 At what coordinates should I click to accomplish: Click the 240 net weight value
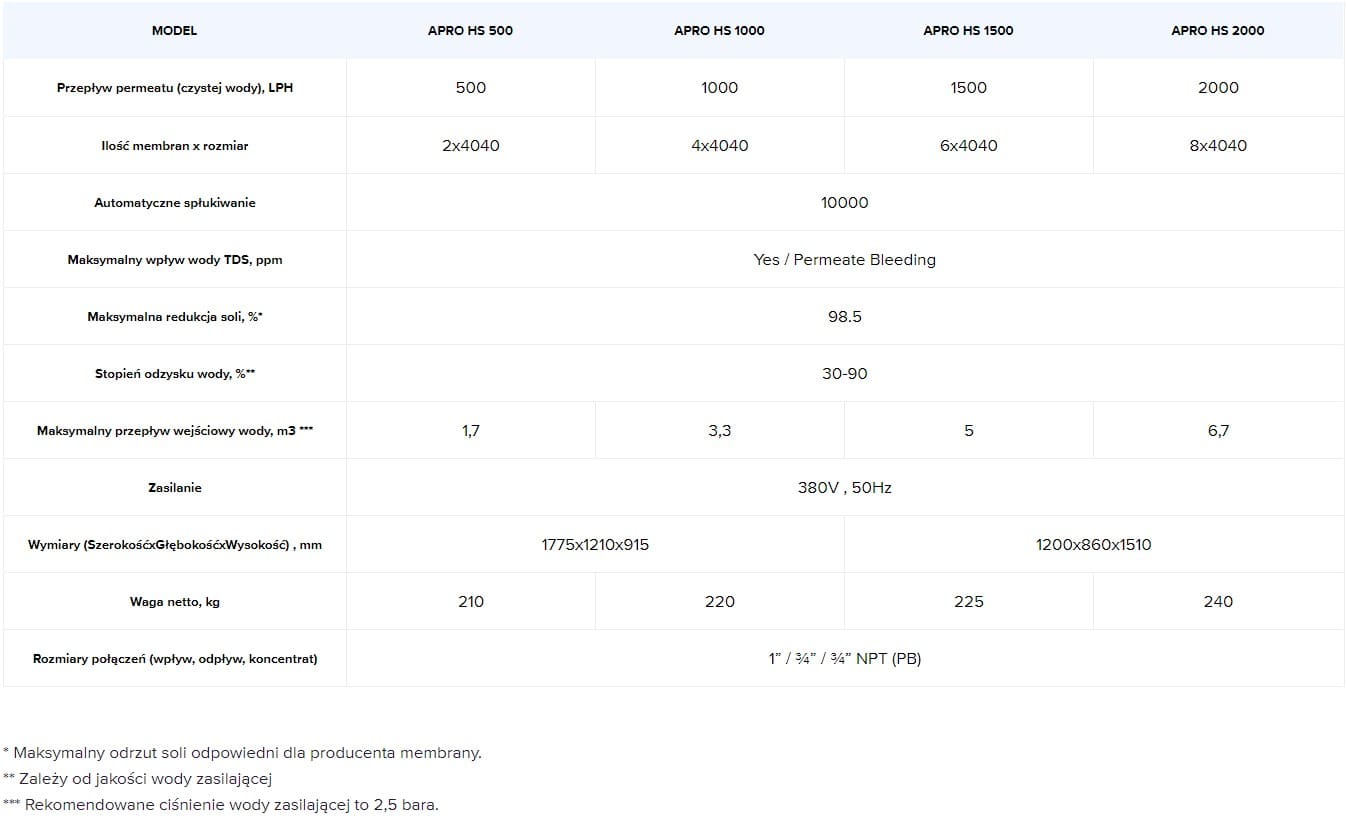pyautogui.click(x=1218, y=602)
